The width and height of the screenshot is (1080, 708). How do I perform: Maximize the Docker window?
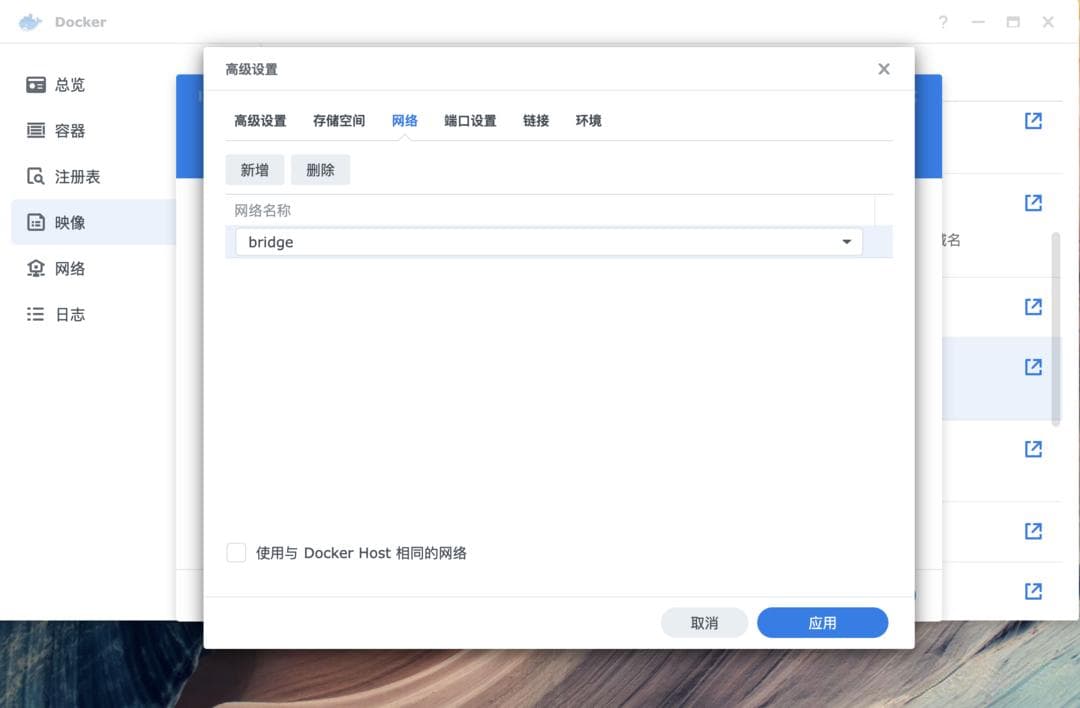(x=1013, y=22)
